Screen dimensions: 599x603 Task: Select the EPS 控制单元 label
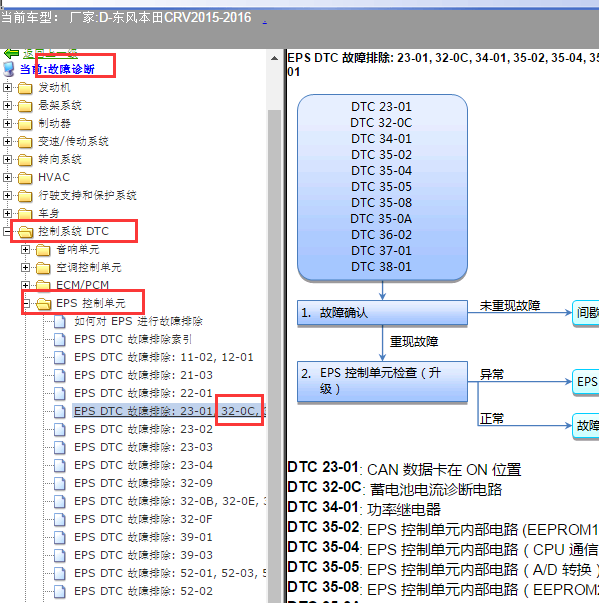[91, 303]
